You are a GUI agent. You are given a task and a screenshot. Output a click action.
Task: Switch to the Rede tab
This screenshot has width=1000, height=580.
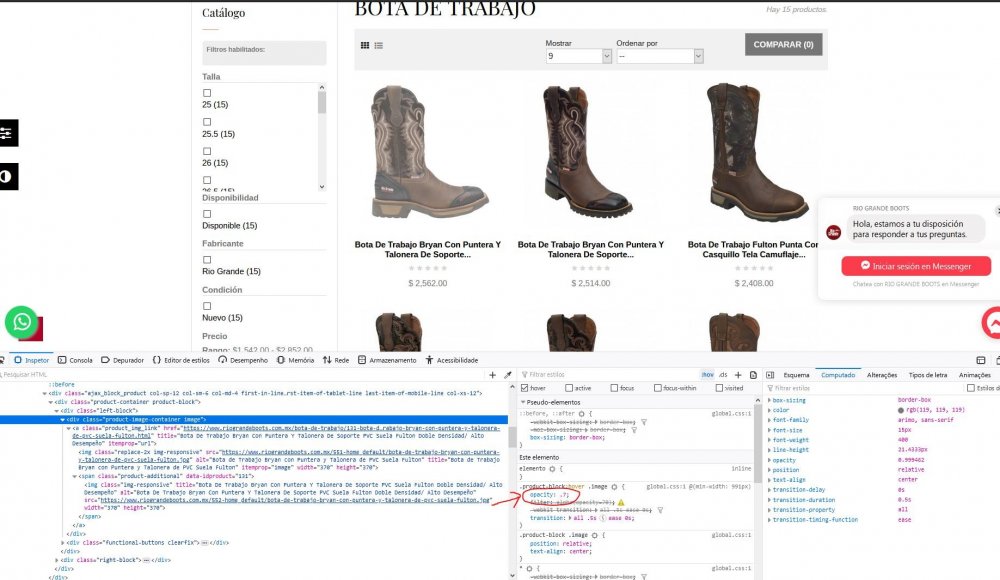point(336,360)
